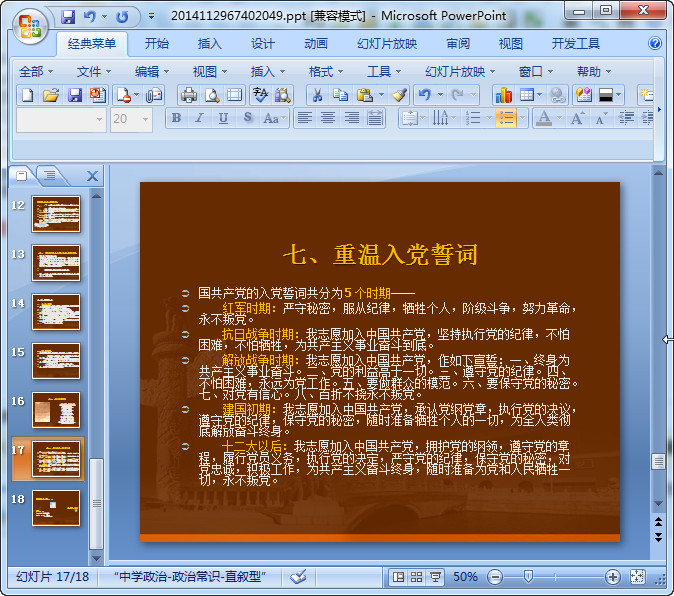Switch to Slide Sorter view
674x596 pixels.
click(416, 577)
